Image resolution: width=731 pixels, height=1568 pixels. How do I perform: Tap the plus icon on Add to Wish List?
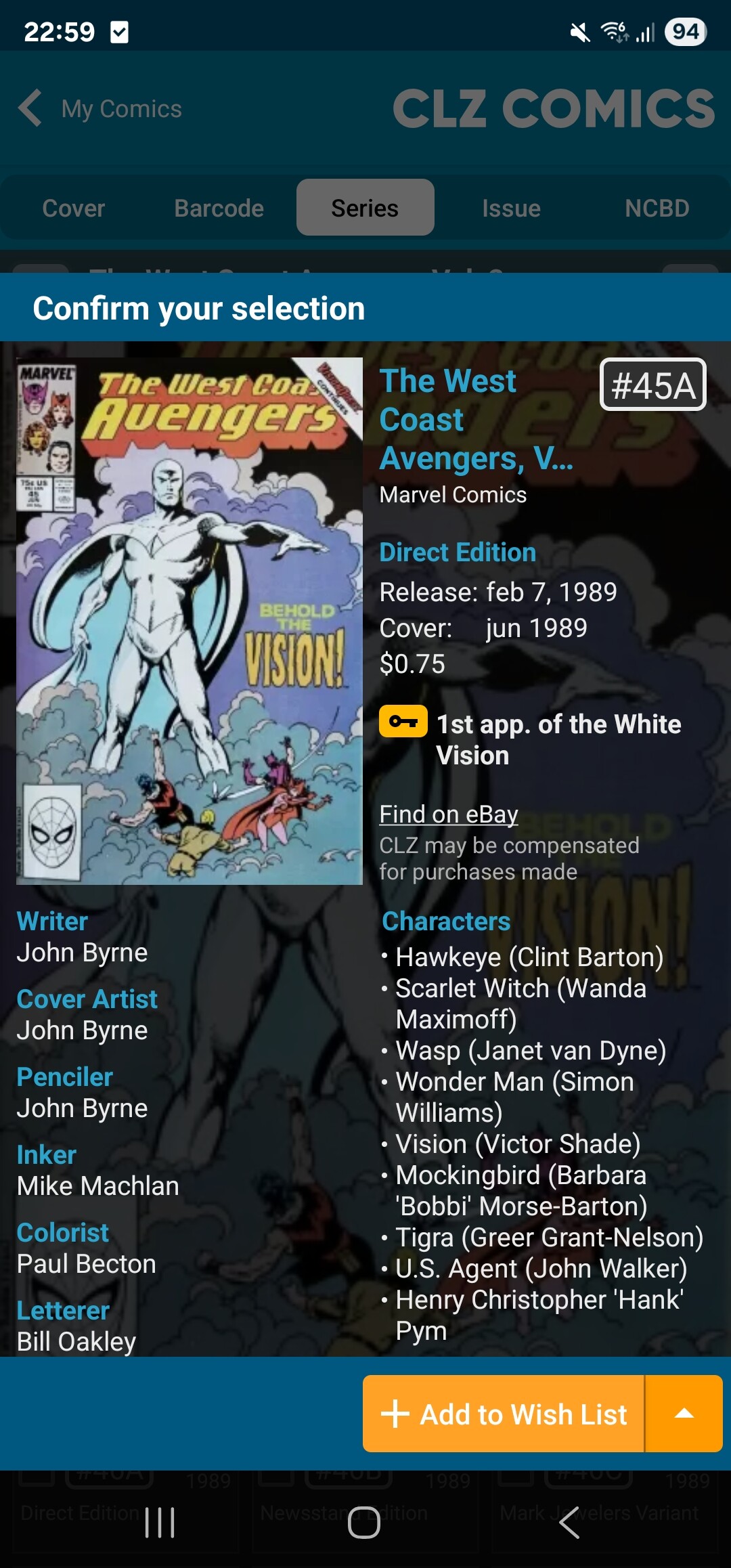tap(395, 1414)
